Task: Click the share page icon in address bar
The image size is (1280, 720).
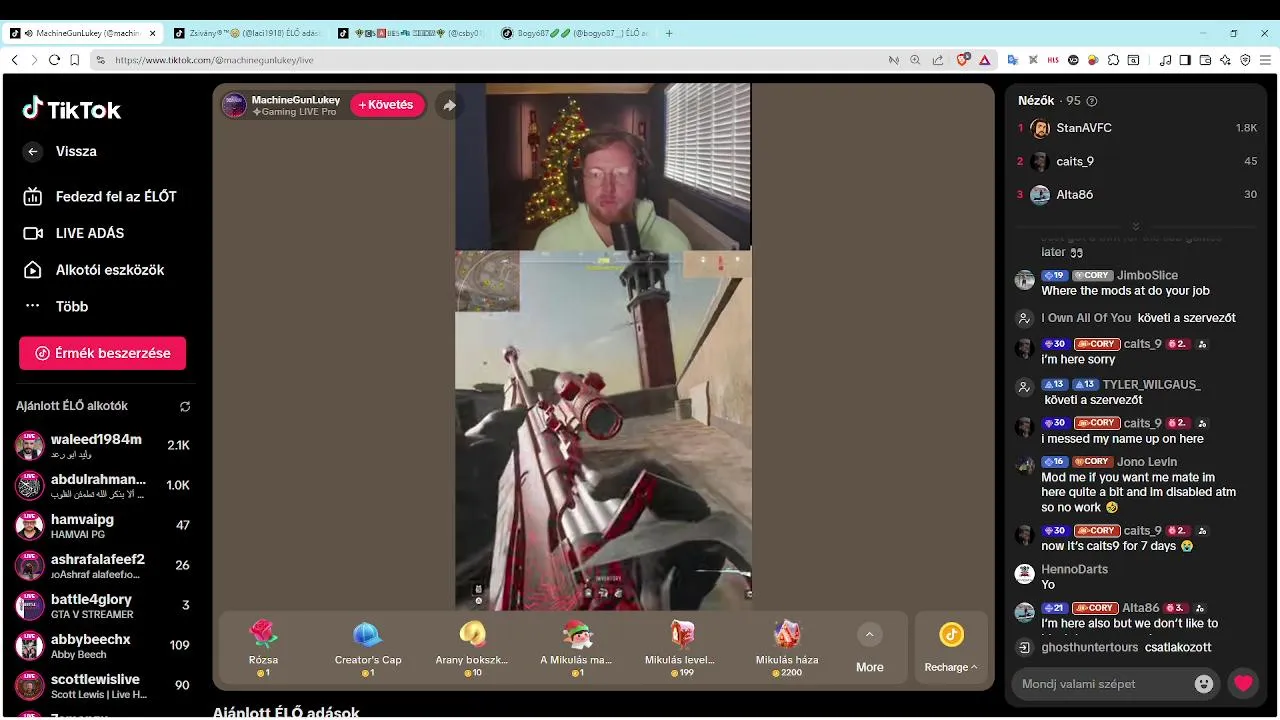Action: coord(937,60)
